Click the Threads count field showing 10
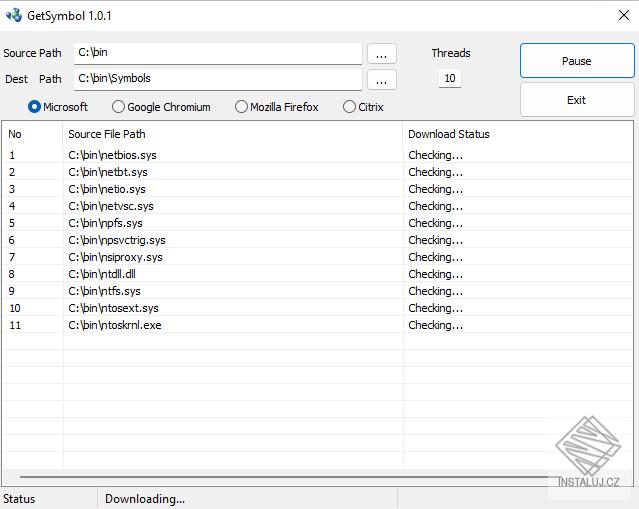This screenshot has height=509, width=639. [450, 78]
